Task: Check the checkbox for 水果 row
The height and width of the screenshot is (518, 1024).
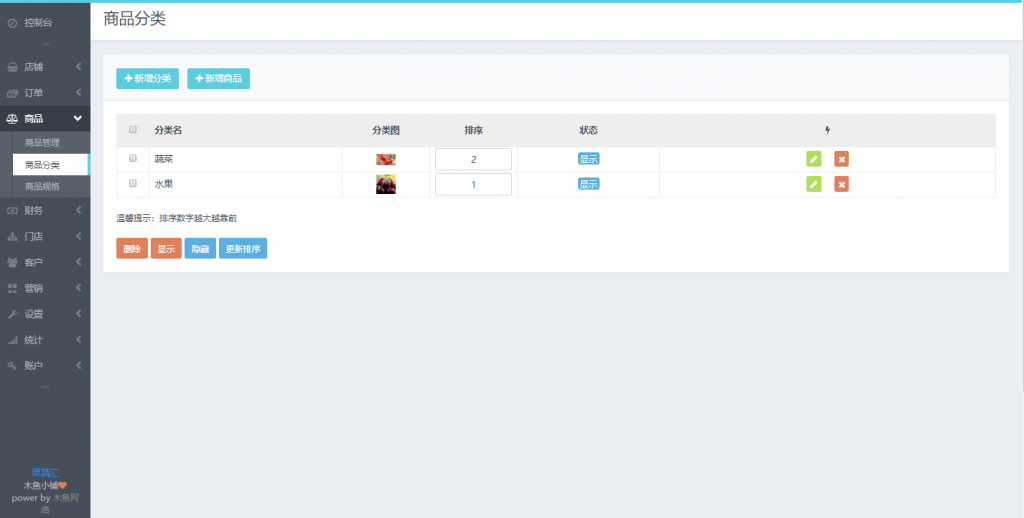Action: [x=133, y=184]
